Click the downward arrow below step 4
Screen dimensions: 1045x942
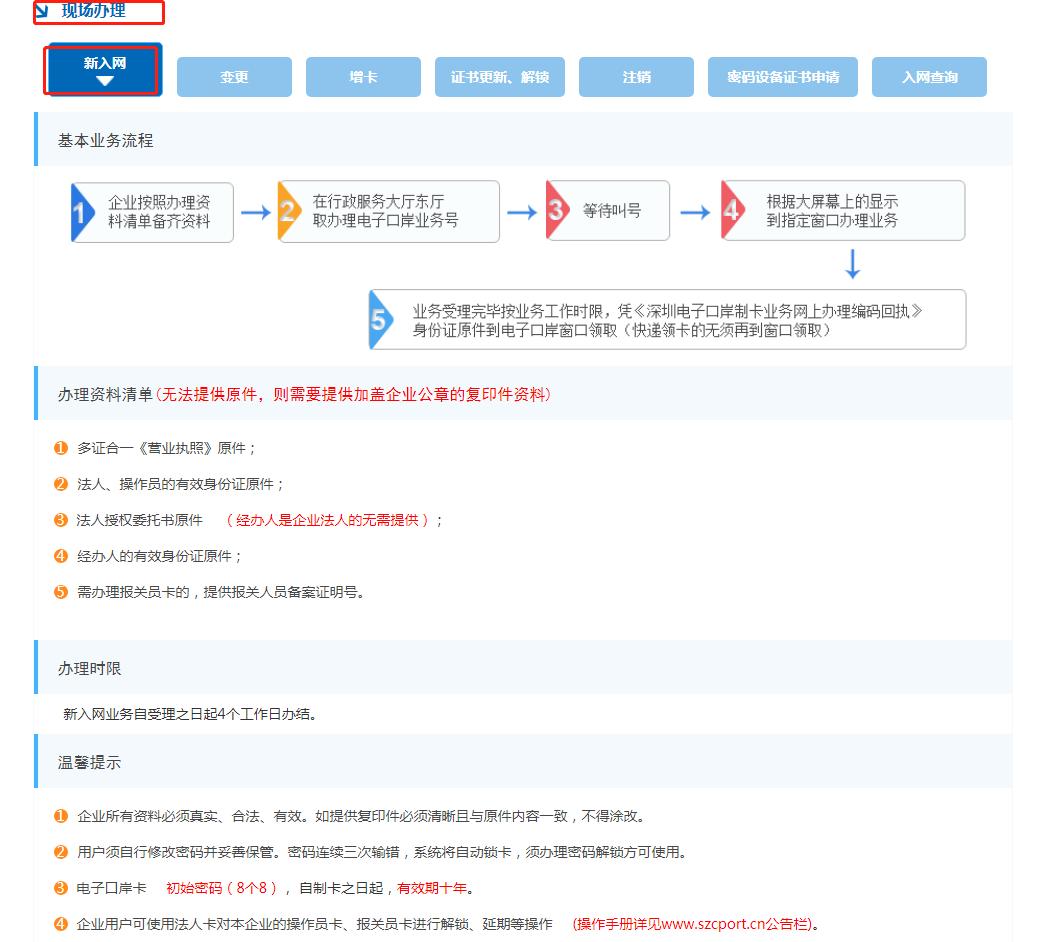click(852, 266)
